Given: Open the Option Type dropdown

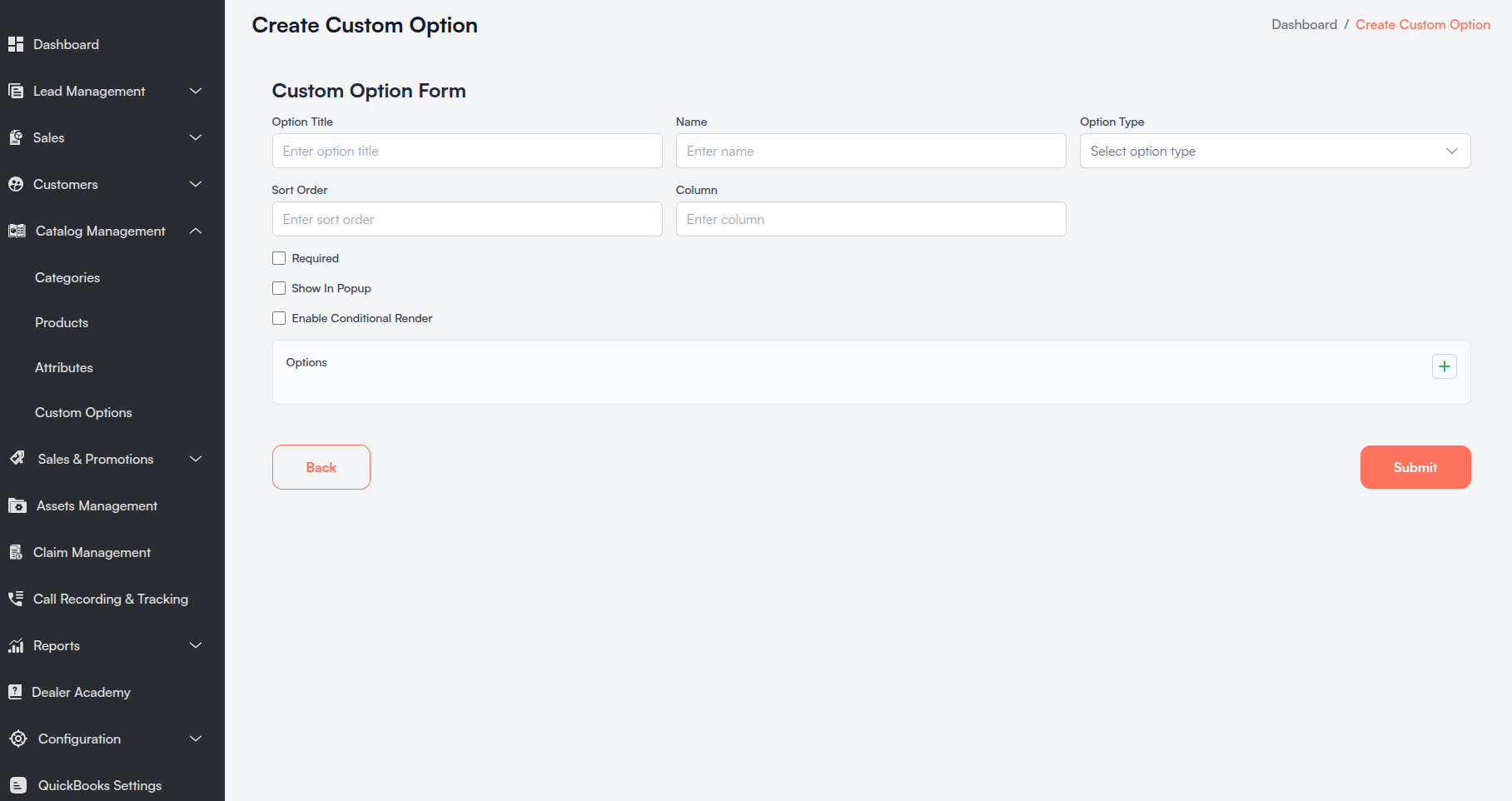Looking at the screenshot, I should click(x=1275, y=151).
